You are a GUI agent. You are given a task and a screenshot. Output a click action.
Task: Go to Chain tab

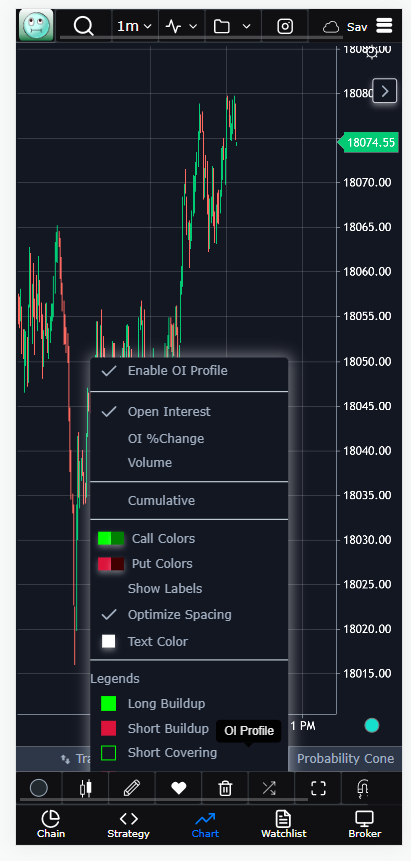pyautogui.click(x=51, y=825)
